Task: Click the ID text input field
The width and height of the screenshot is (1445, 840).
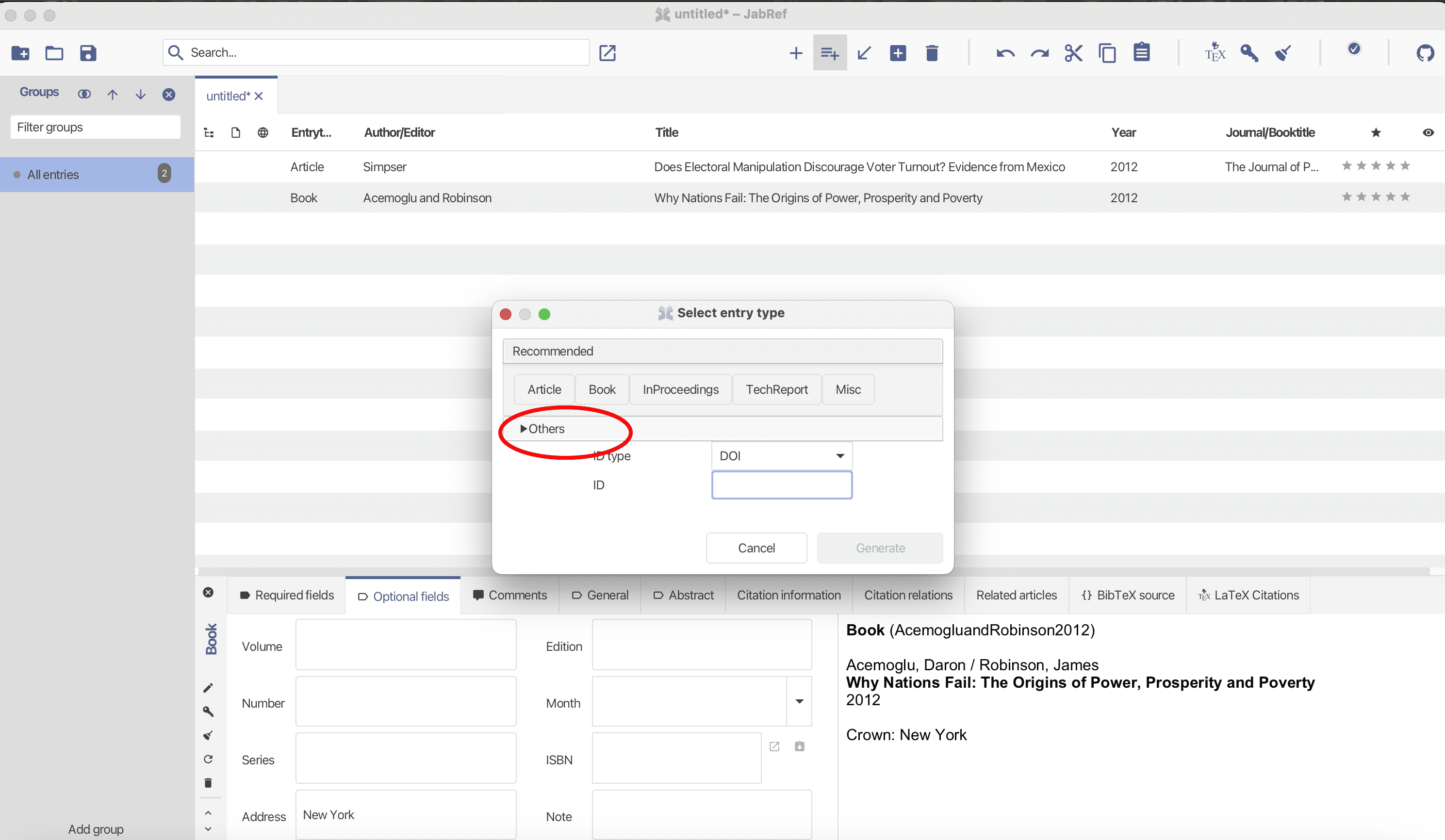Action: click(x=781, y=485)
